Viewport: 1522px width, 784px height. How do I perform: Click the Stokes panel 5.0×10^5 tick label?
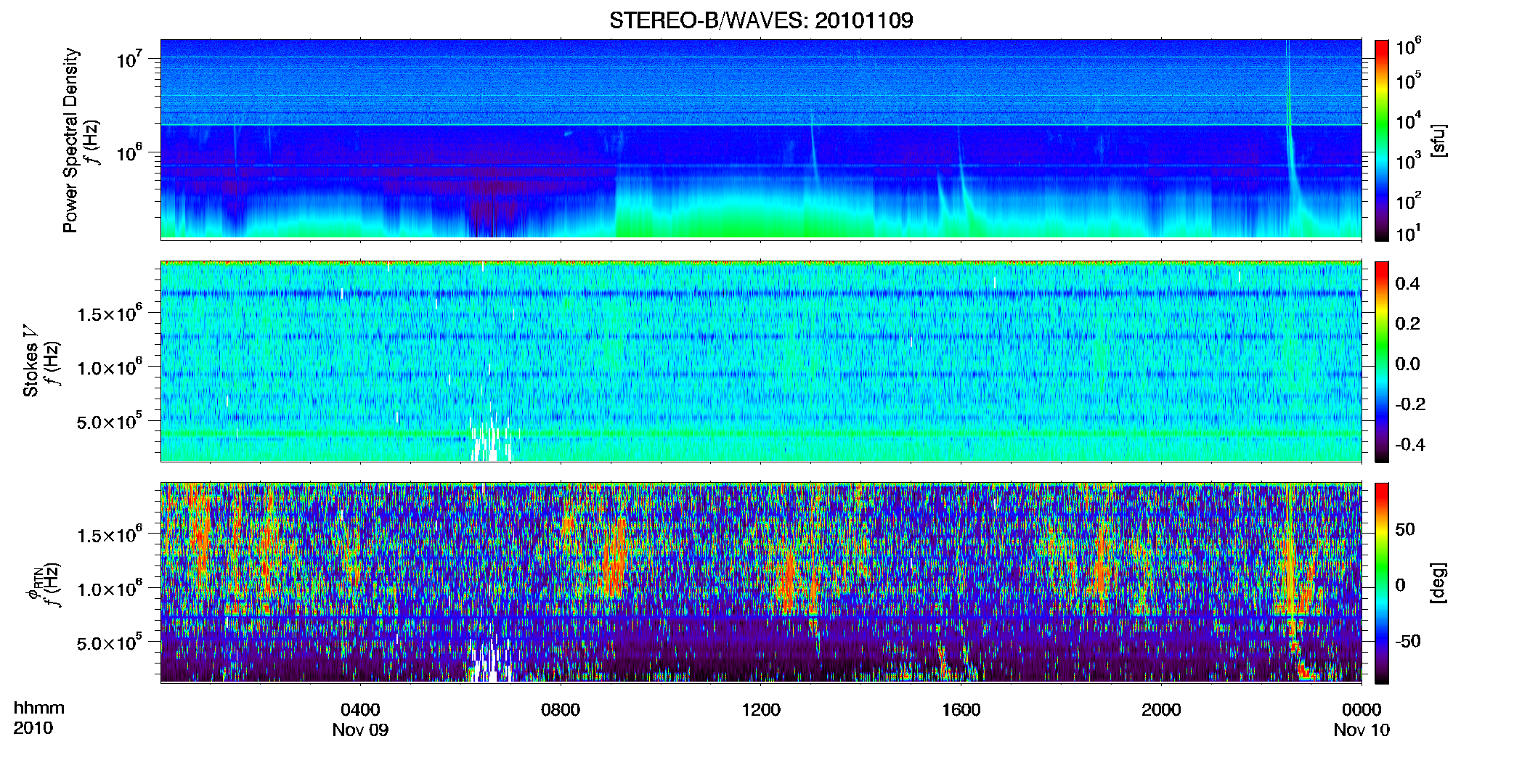(109, 421)
